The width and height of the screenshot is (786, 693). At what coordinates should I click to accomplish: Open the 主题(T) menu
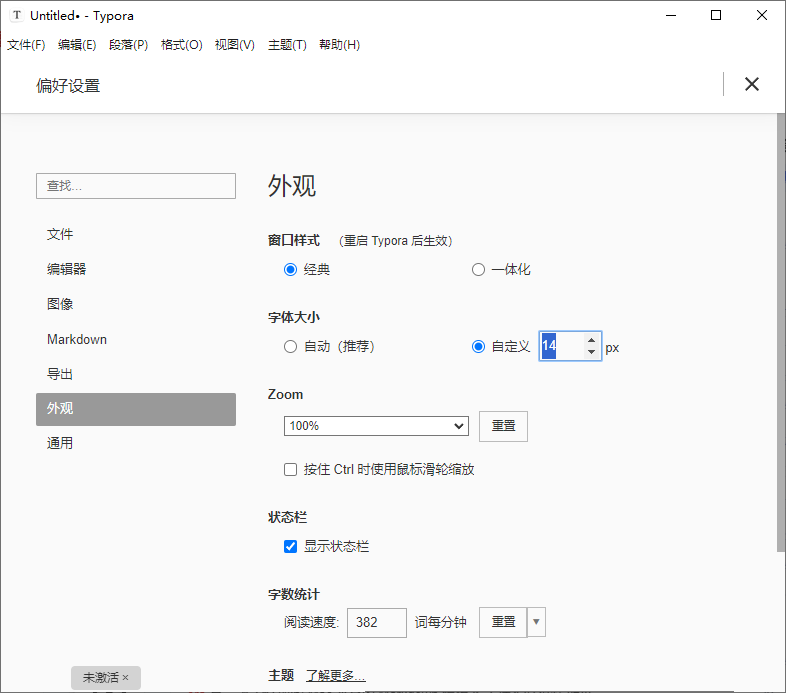tap(287, 45)
